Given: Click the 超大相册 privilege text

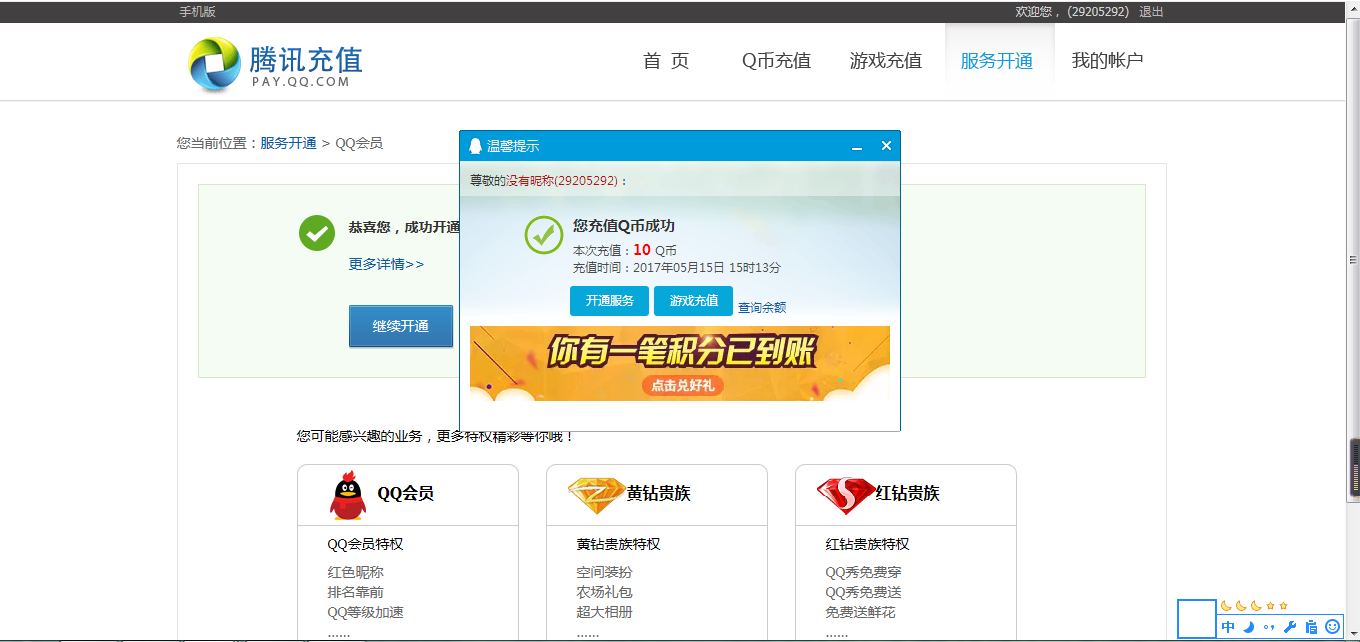Looking at the screenshot, I should [605, 612].
